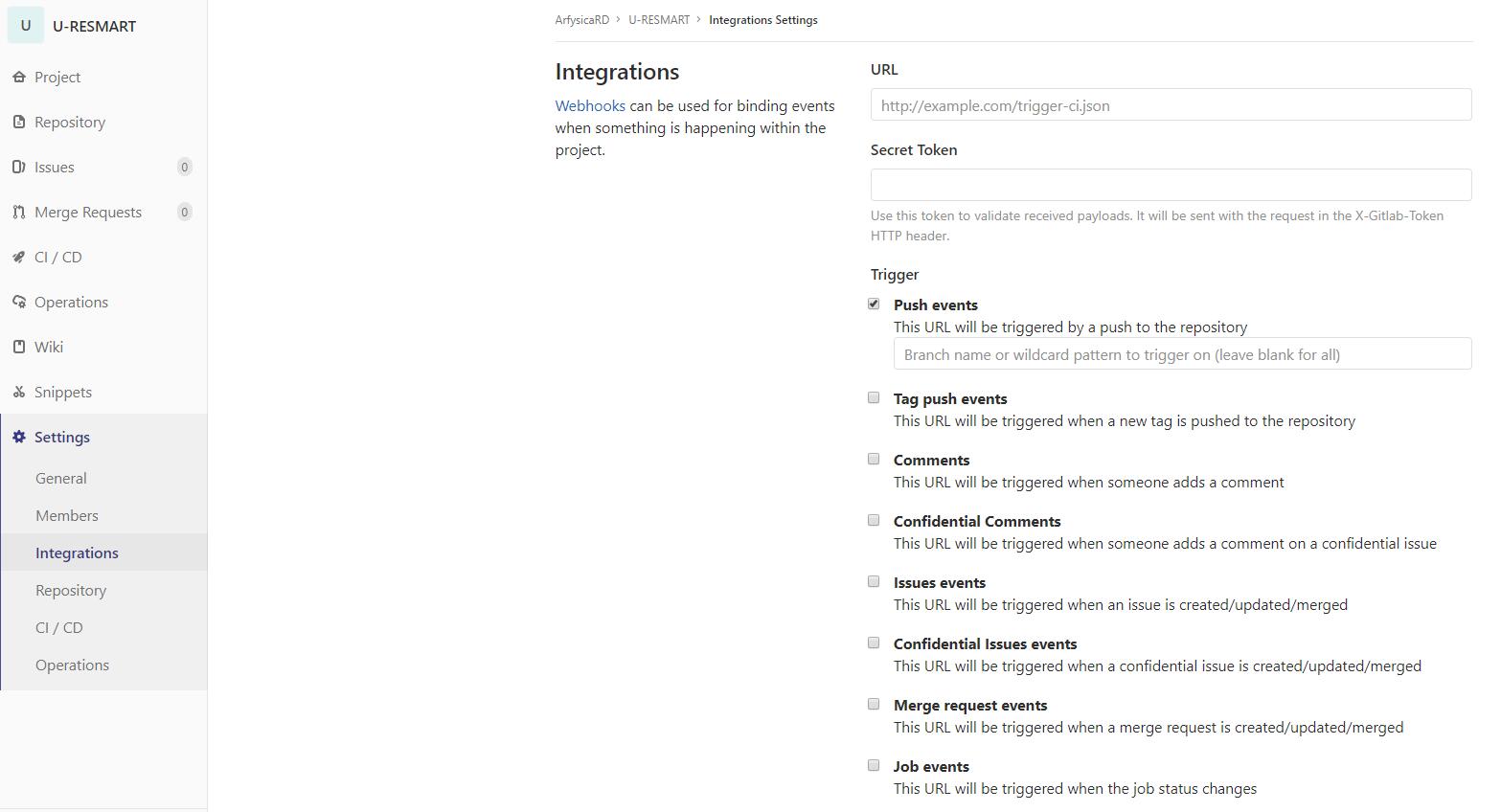
Task: Click the Repository file icon in sidebar
Action: pyautogui.click(x=19, y=123)
